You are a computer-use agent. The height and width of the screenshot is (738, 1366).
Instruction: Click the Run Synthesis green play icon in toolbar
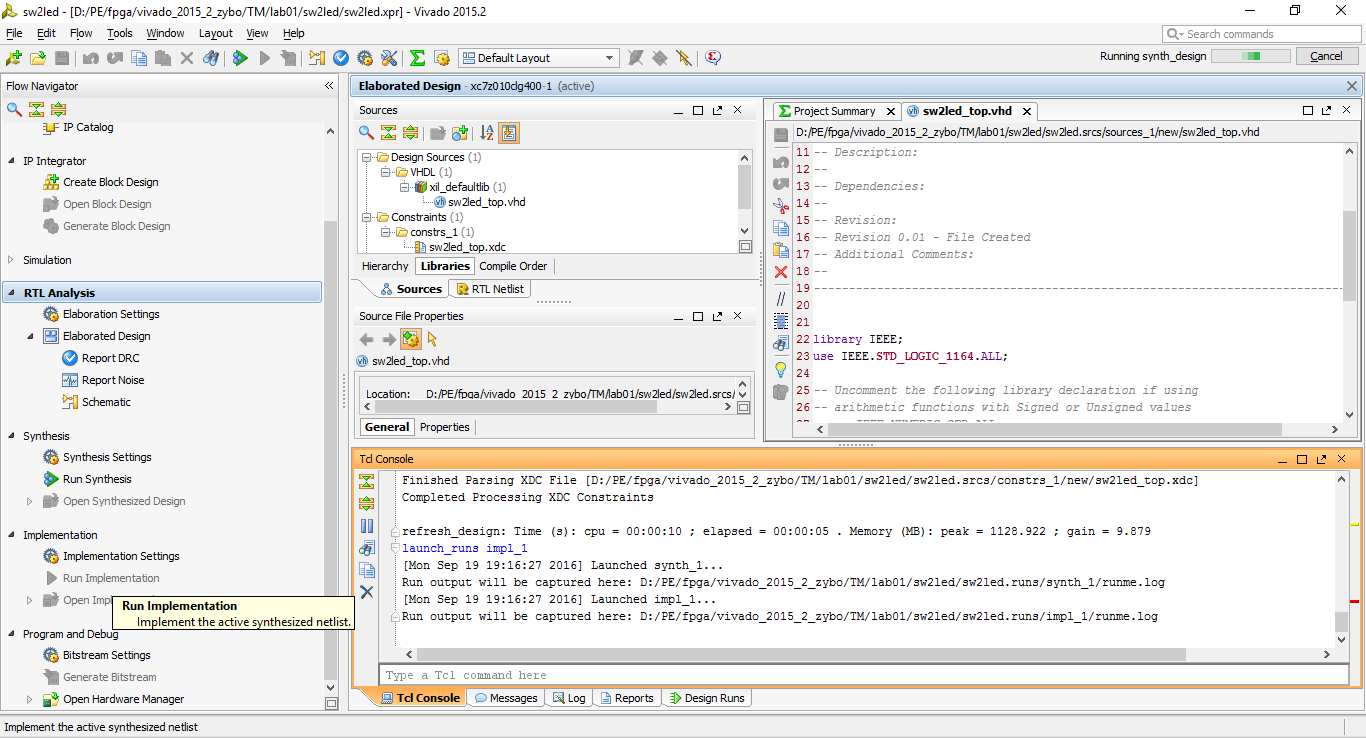pos(240,58)
